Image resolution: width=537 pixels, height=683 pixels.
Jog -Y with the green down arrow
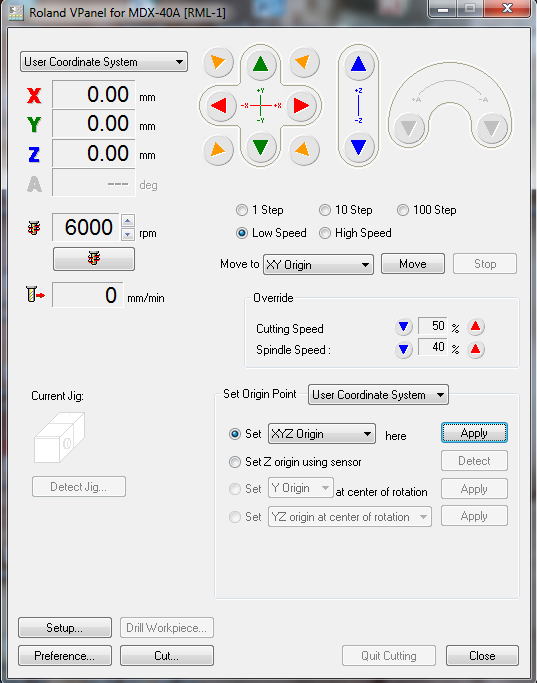[260, 147]
